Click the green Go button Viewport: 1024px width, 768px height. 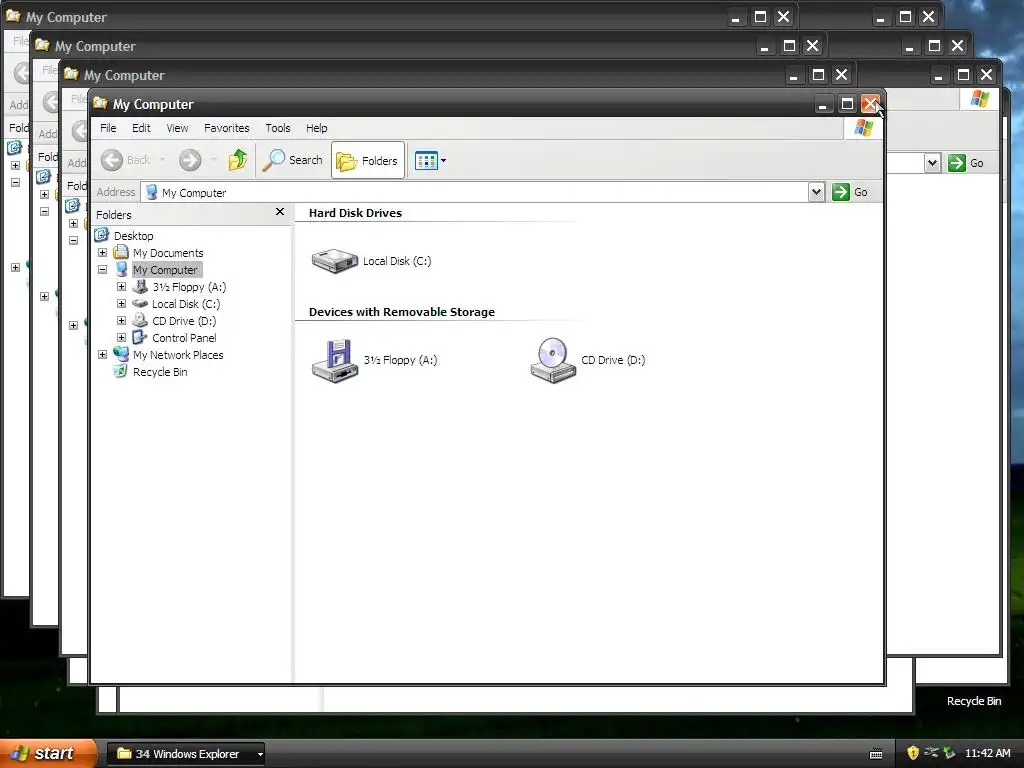tap(850, 192)
